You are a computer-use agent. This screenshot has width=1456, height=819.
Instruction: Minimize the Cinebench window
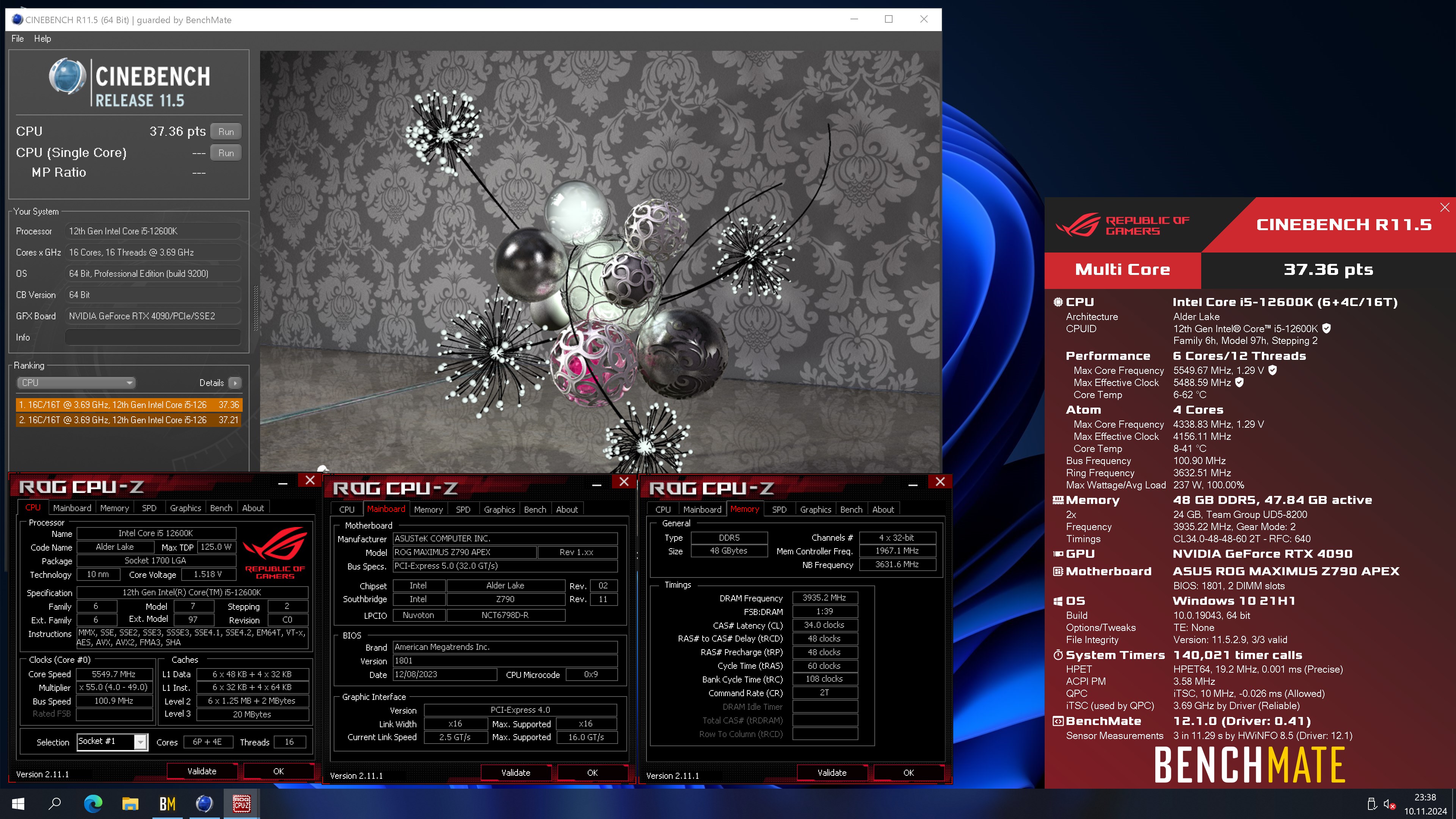854,19
